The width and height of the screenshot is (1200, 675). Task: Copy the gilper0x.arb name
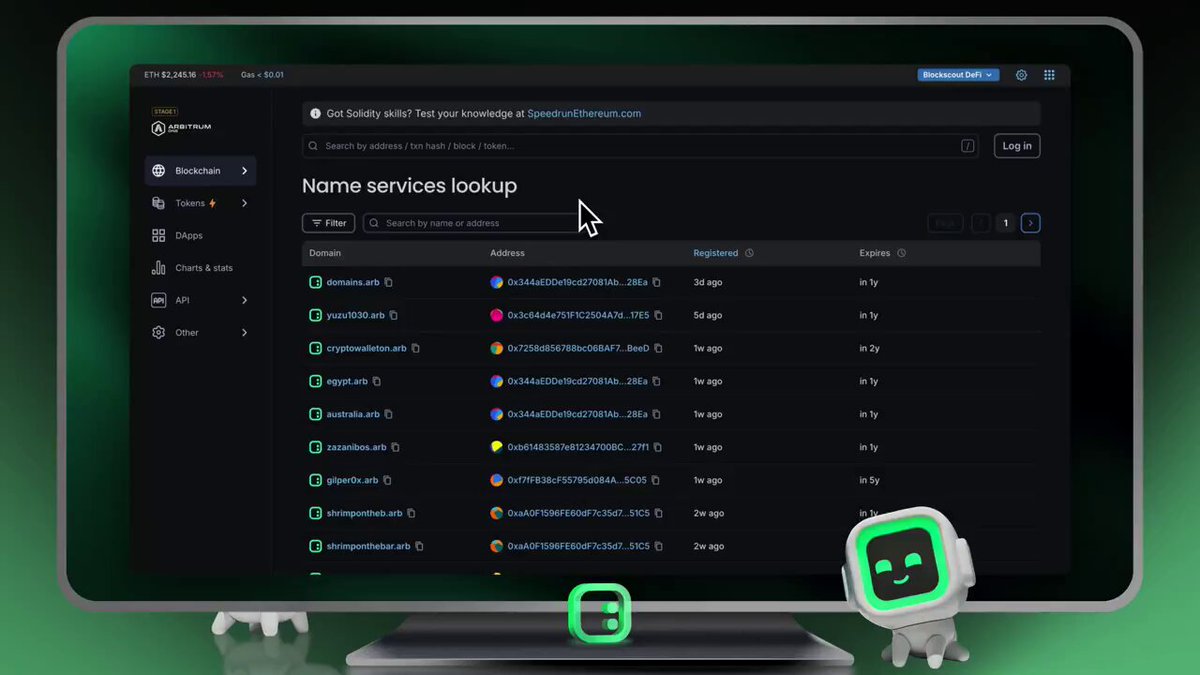click(388, 480)
